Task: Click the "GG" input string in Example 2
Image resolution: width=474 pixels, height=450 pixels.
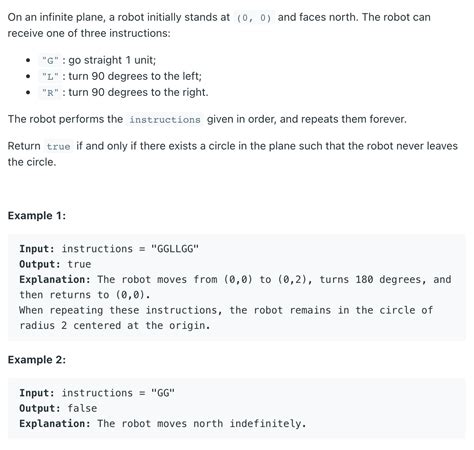Action: (x=163, y=393)
